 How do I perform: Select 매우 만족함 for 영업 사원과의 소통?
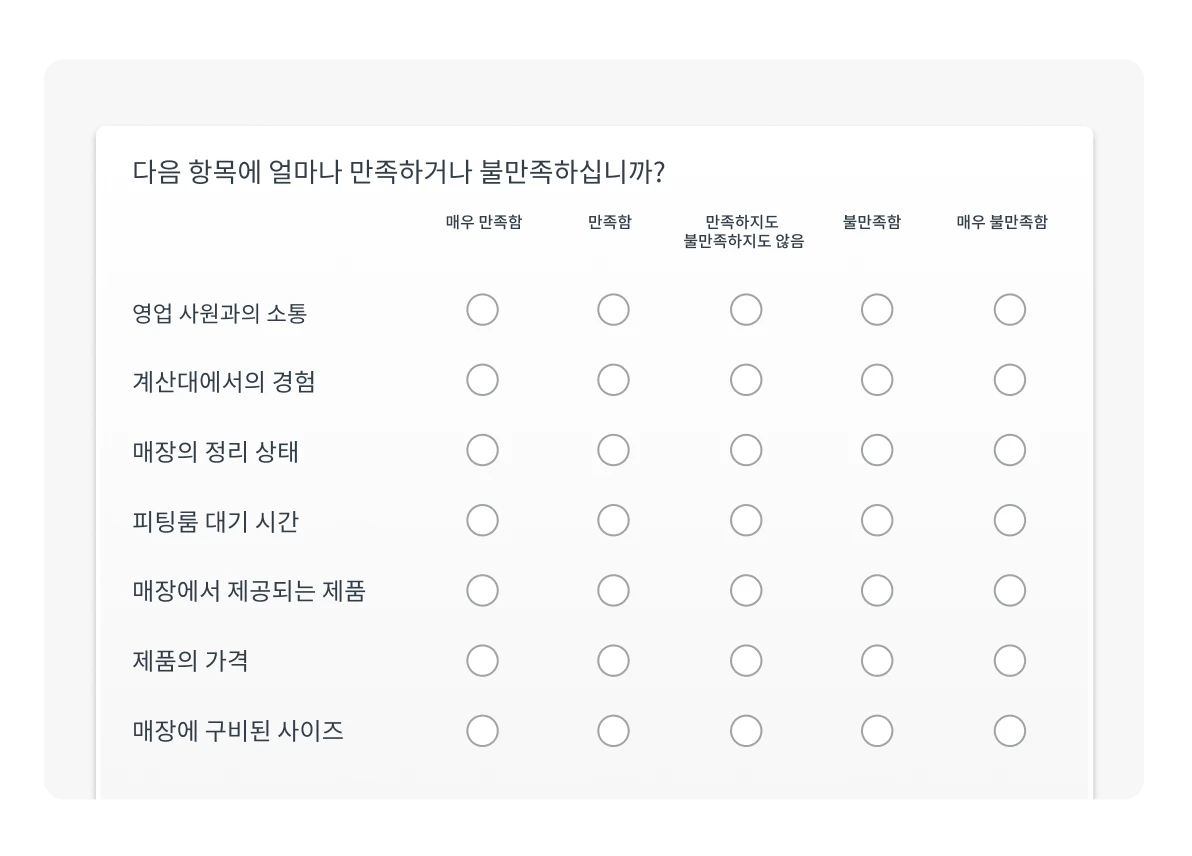click(x=483, y=310)
